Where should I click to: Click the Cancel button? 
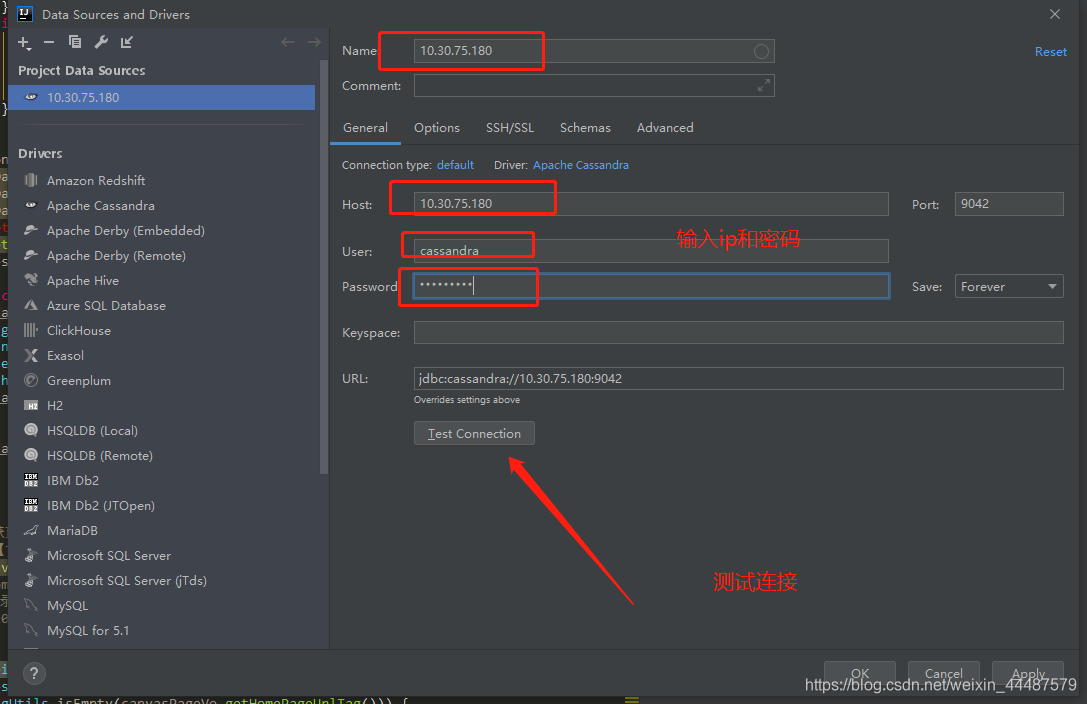coord(943,673)
